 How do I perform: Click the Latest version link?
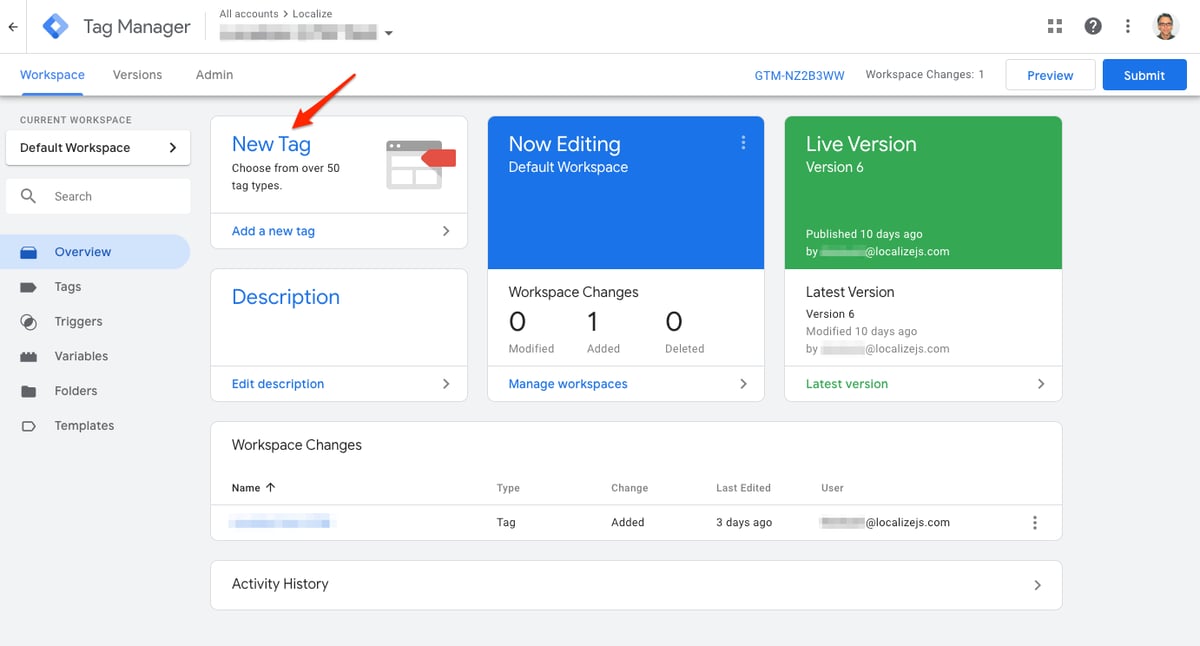coord(847,384)
